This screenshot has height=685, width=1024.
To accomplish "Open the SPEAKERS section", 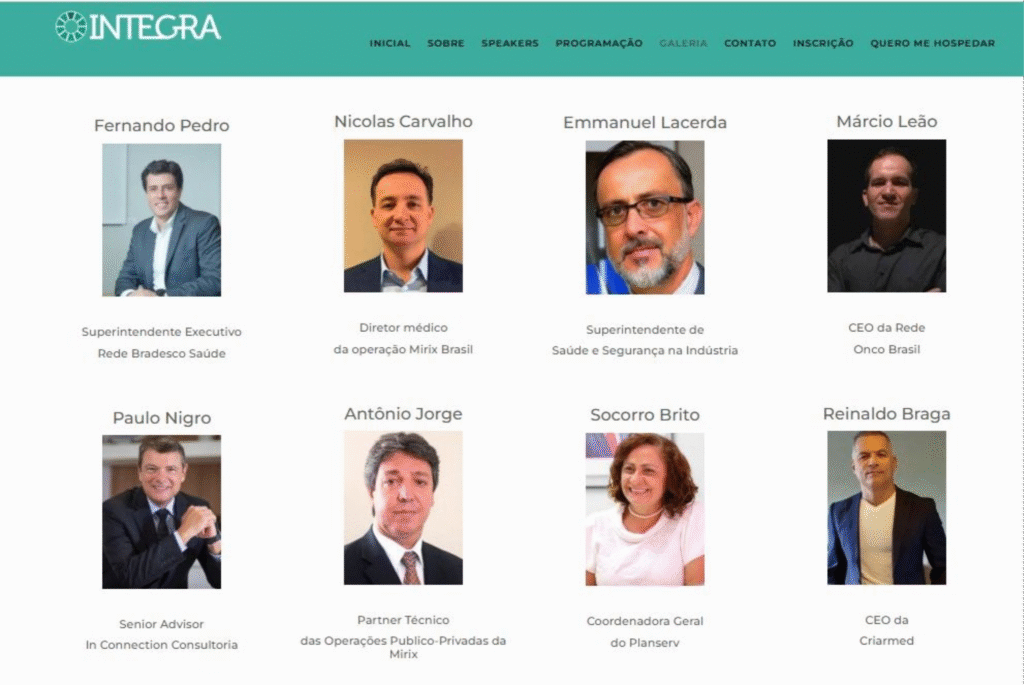I will pyautogui.click(x=510, y=43).
